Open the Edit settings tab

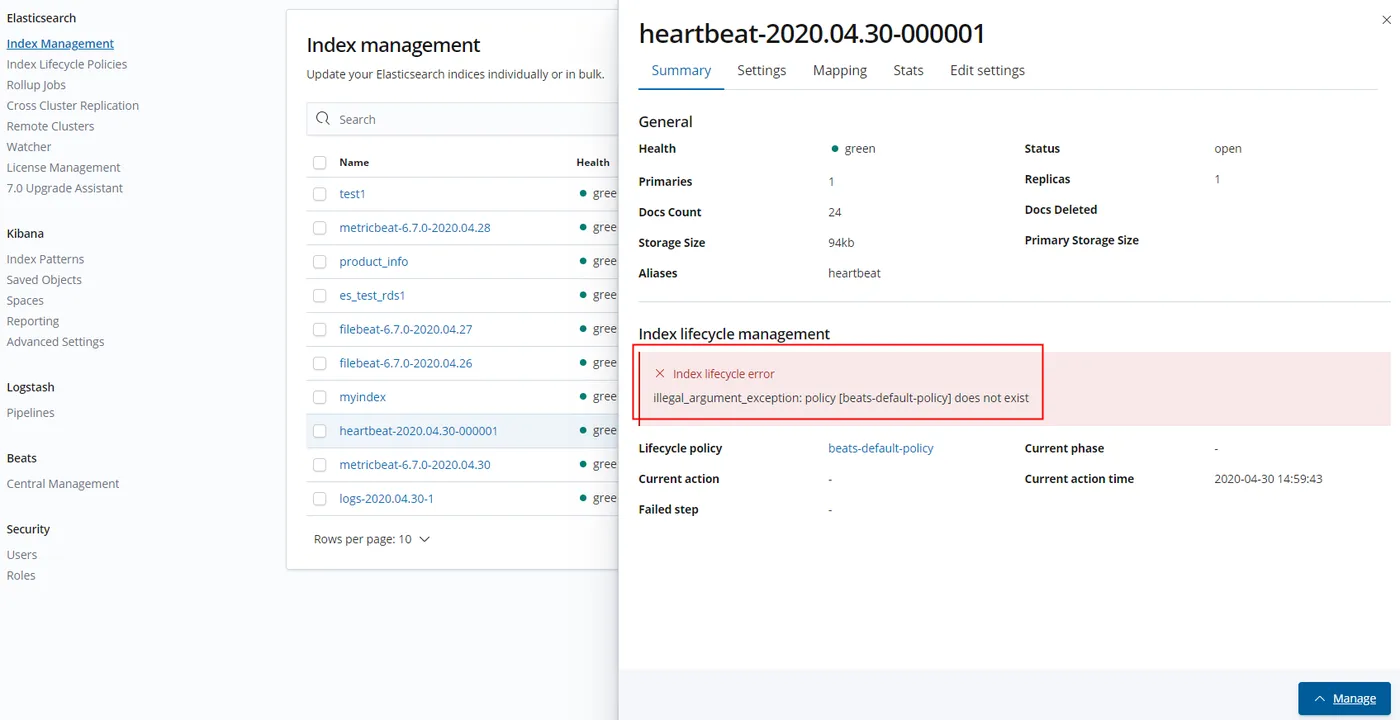(x=987, y=70)
